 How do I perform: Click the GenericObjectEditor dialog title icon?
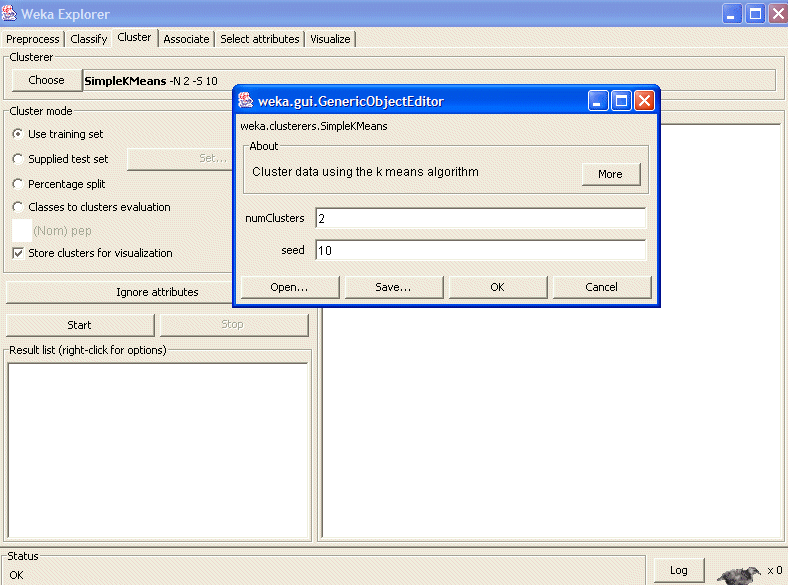pyautogui.click(x=244, y=101)
